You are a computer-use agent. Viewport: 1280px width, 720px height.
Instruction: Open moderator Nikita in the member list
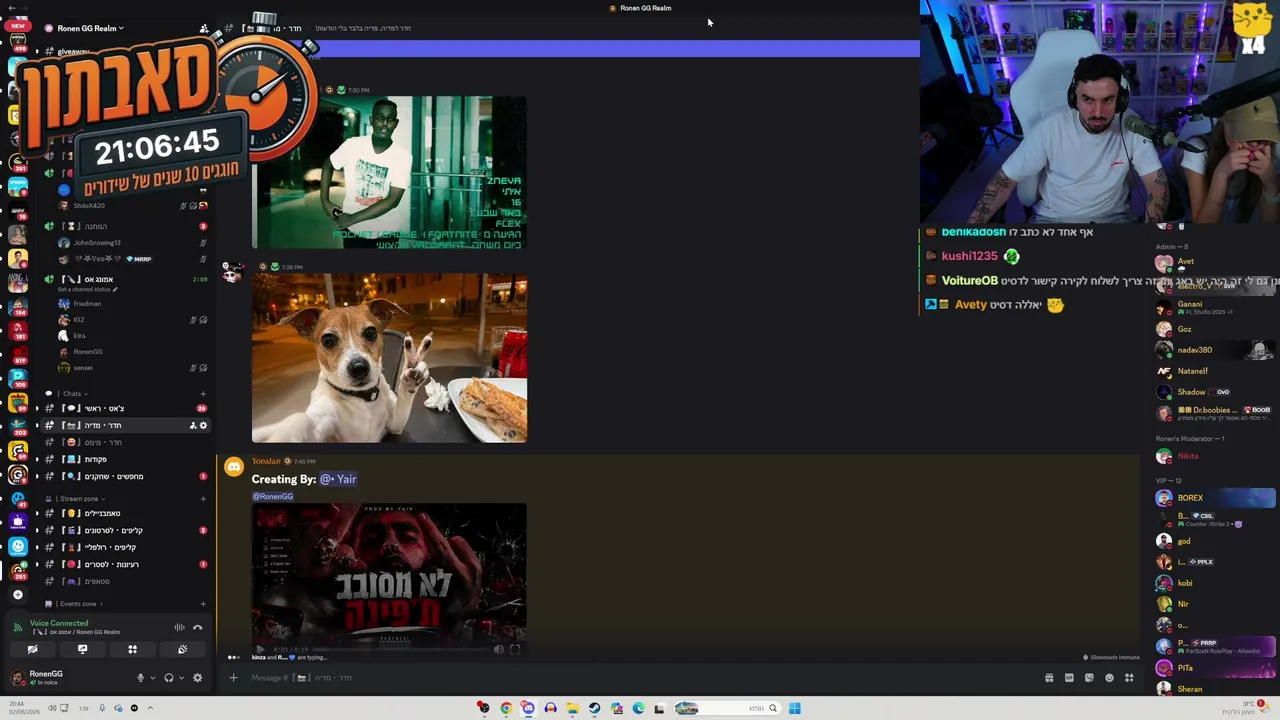pyautogui.click(x=1216, y=456)
